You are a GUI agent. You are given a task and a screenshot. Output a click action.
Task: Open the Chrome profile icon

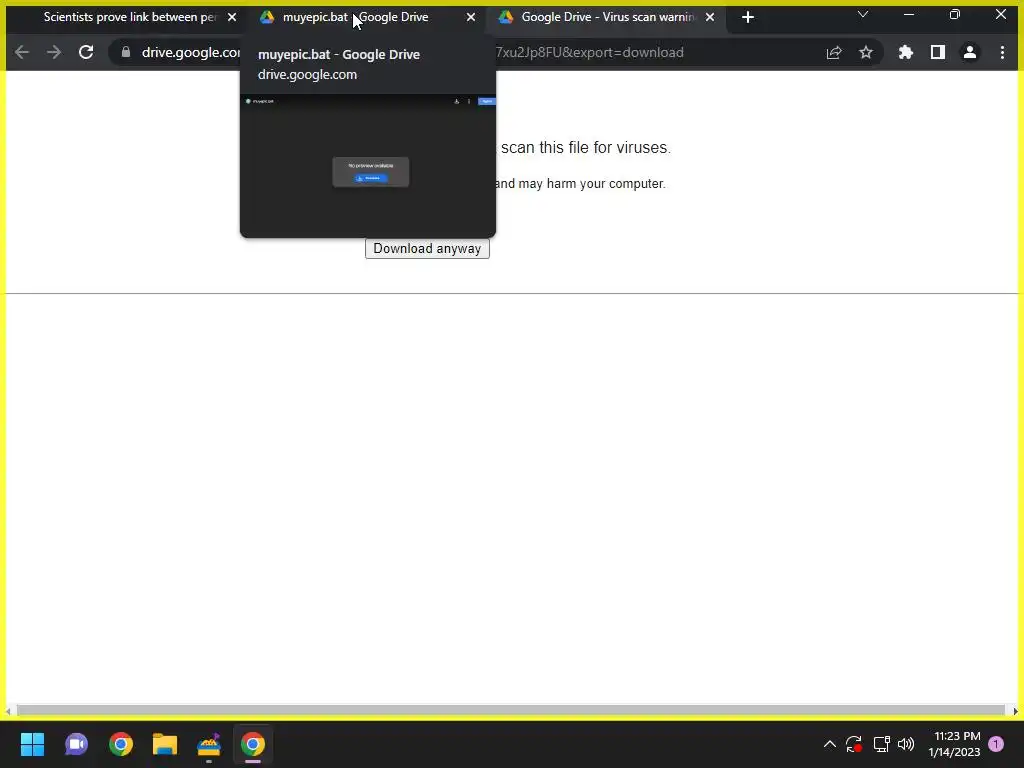[970, 52]
